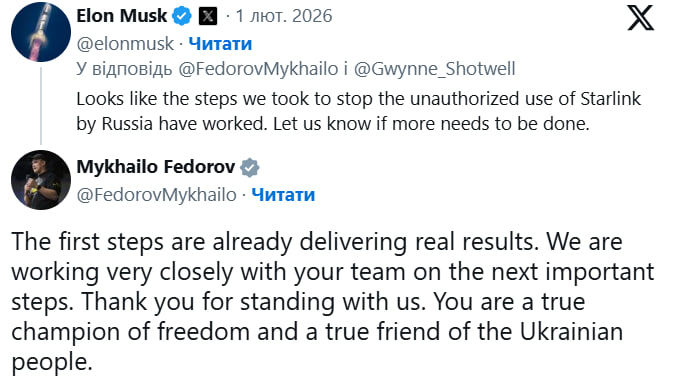
Task: Open Fedorov's reply text about first steps
Action: coord(332,301)
